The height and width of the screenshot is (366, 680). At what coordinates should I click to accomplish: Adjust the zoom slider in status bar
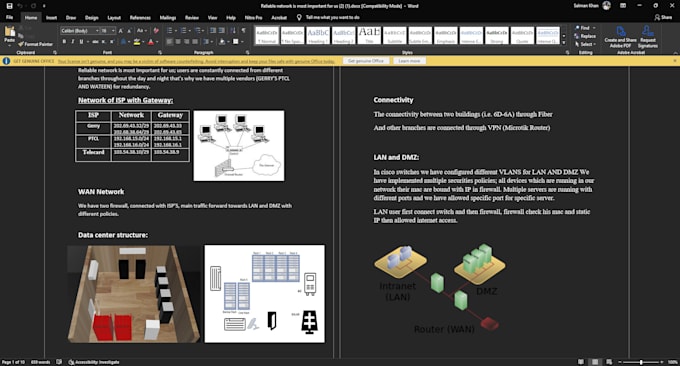[x=641, y=362]
